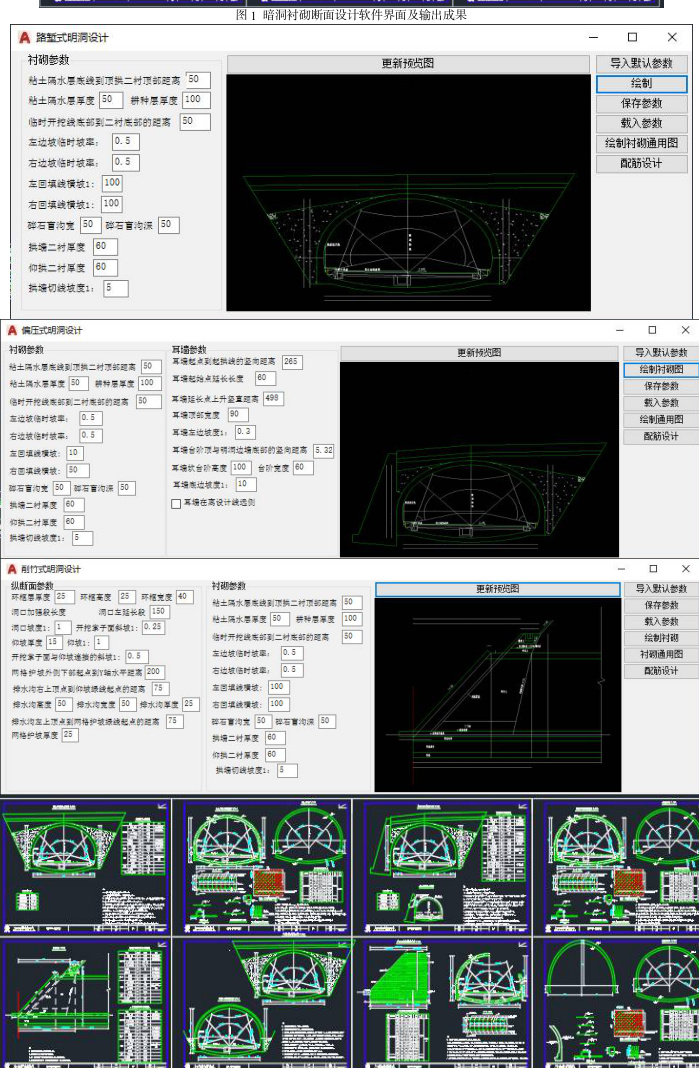
Task: Select the 网格护坡厚度 input box
Action: tap(69, 735)
